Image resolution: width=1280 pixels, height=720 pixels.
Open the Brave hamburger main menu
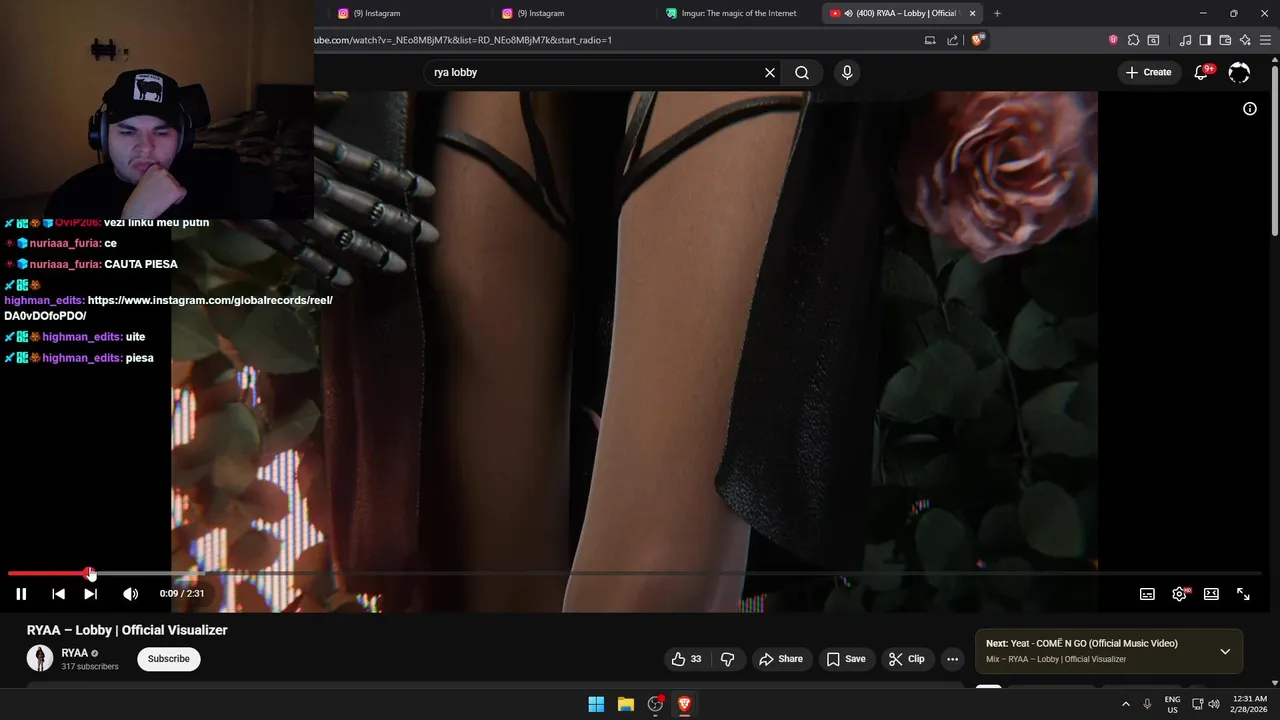(1265, 40)
